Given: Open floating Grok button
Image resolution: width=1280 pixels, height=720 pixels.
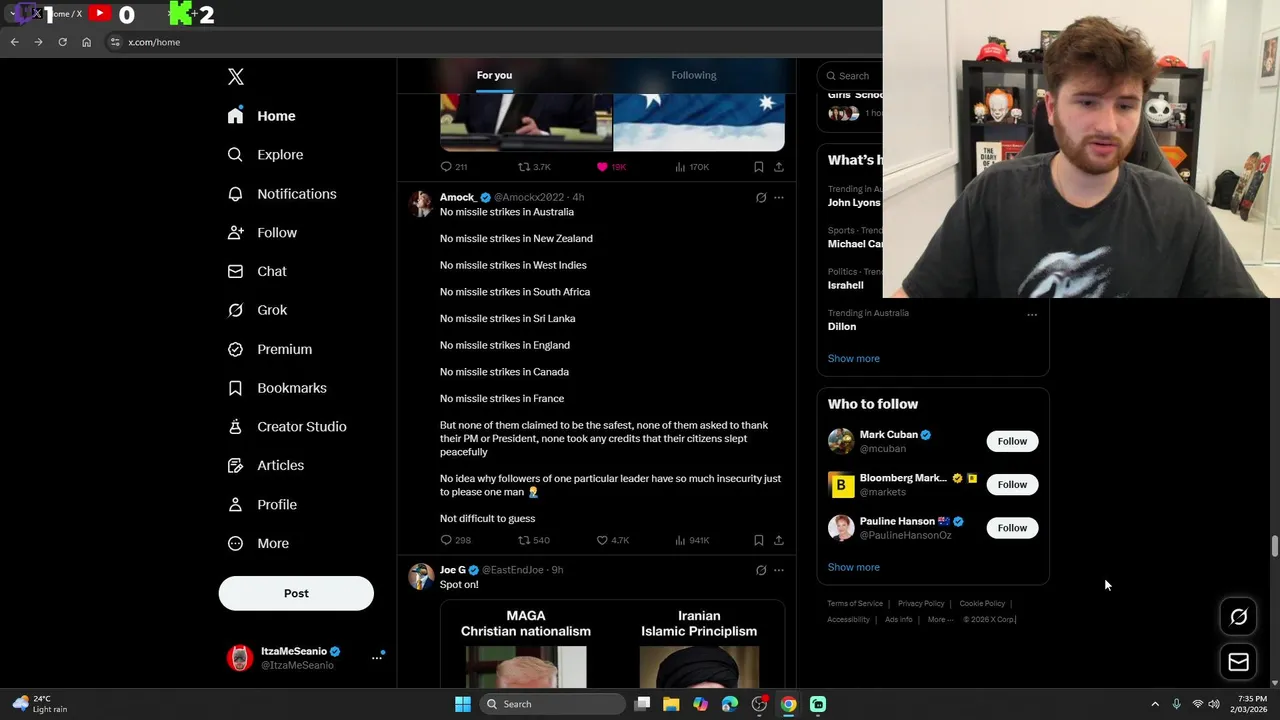Looking at the screenshot, I should tap(1238, 617).
